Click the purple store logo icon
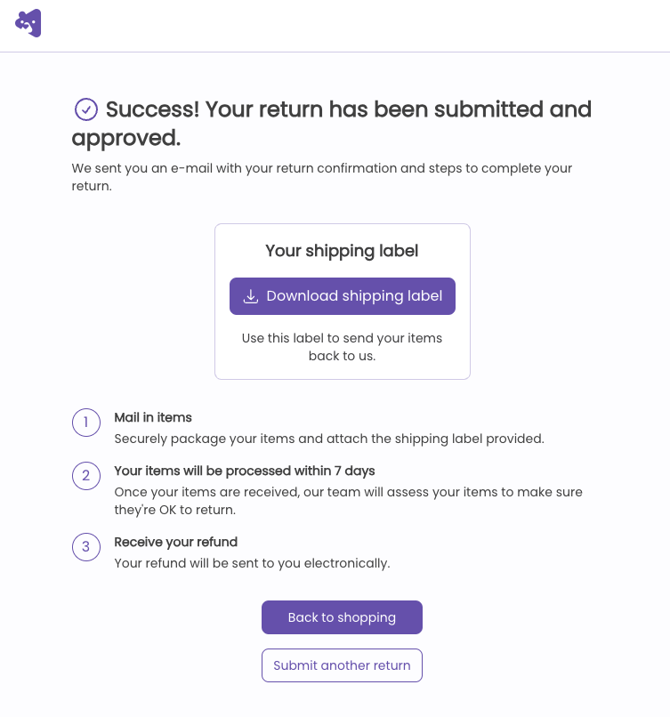Screen dimensions: 670x717 coord(28,23)
